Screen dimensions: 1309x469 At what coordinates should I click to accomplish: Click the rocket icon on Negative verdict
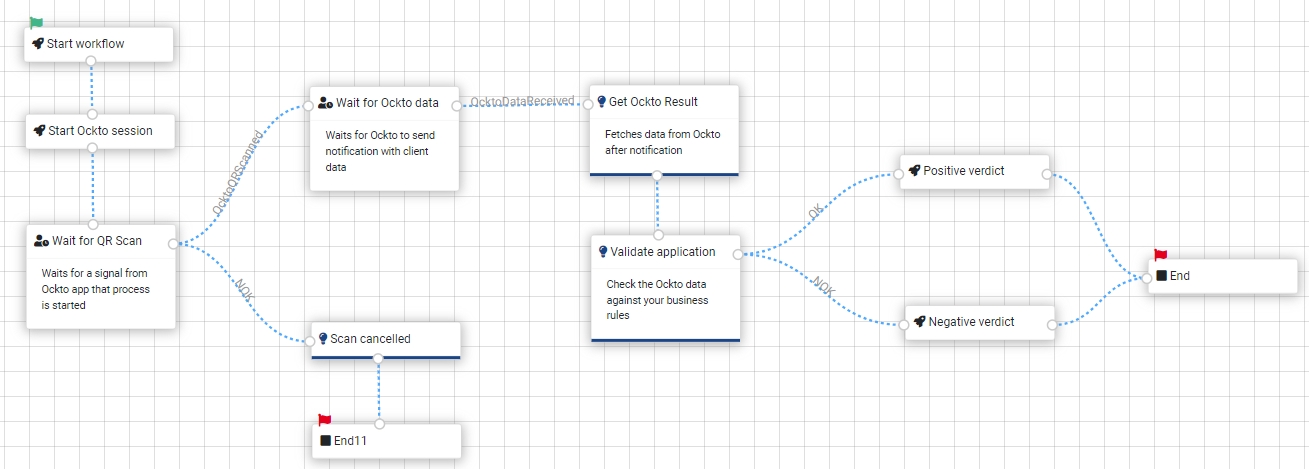coord(919,322)
